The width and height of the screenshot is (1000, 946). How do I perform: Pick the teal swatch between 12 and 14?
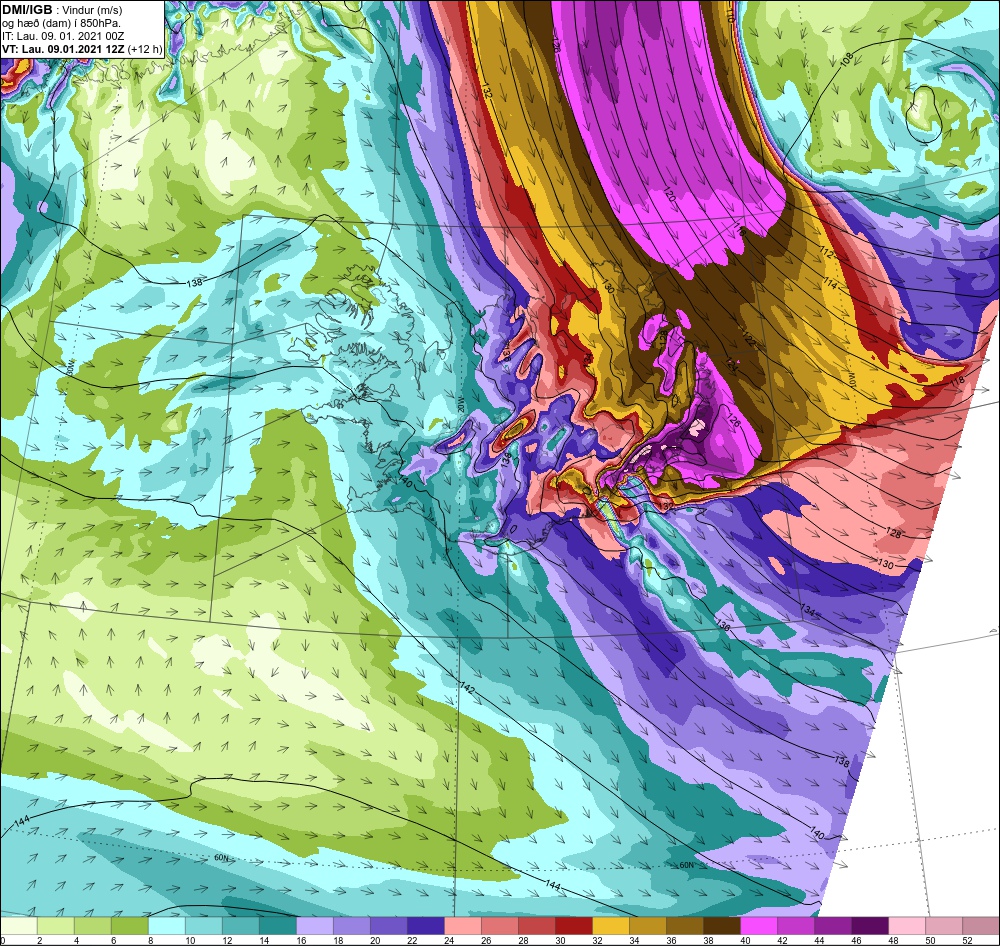(x=241, y=925)
